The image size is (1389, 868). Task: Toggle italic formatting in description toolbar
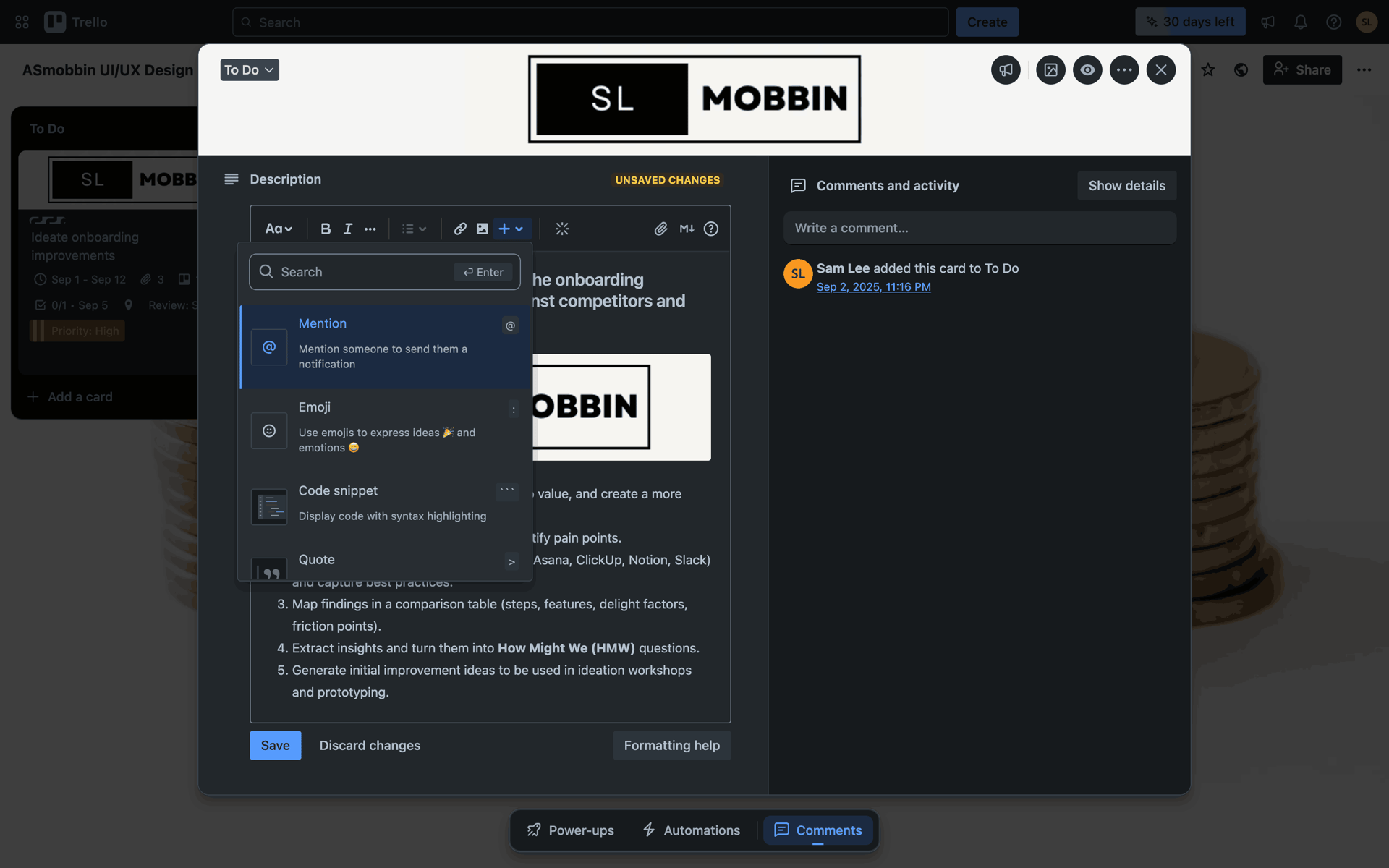click(348, 229)
